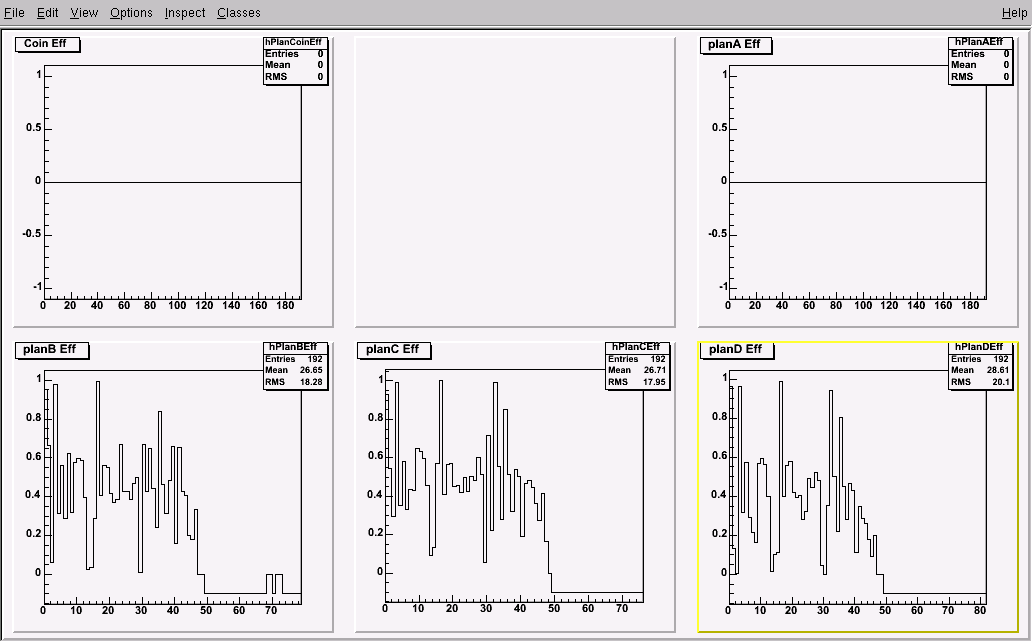Click the hPlanCEff stats box header
The width and height of the screenshot is (1032, 642).
click(x=636, y=347)
